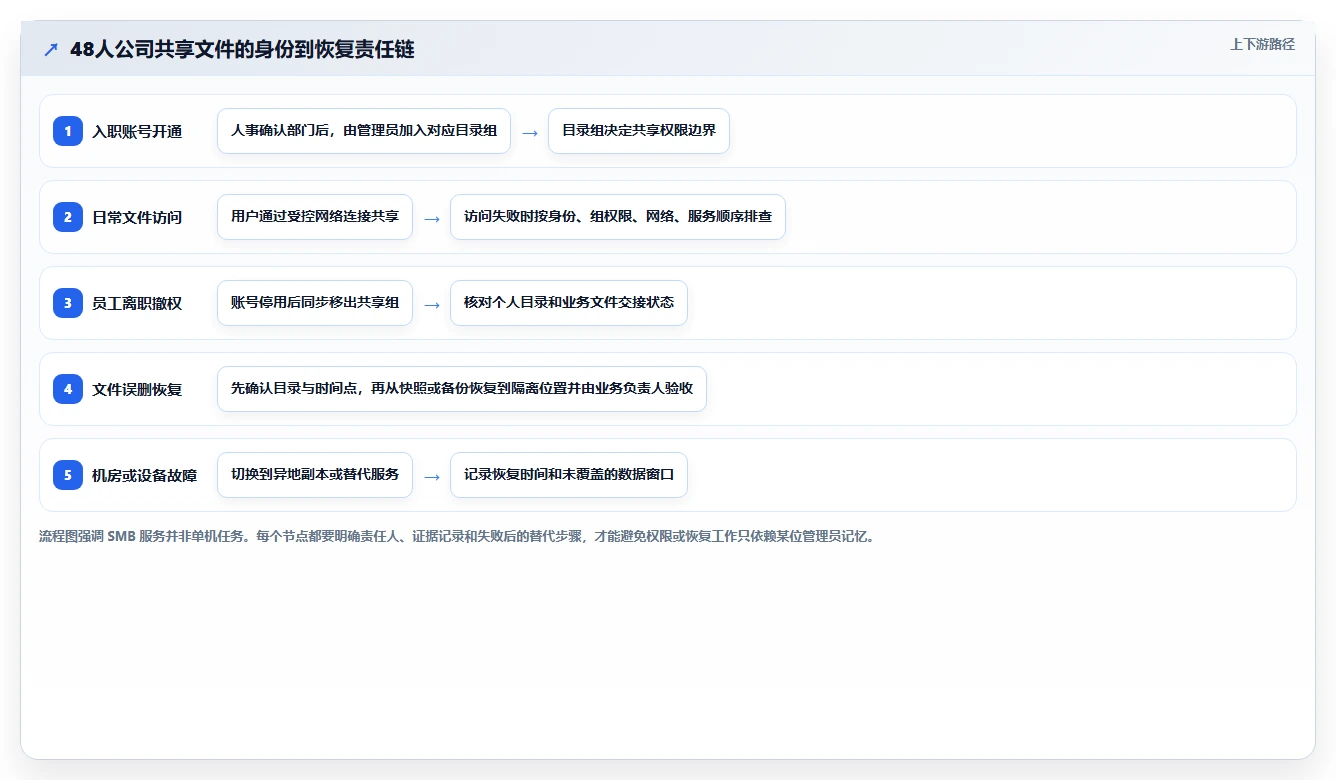Screen dimensions: 1336x780
Task: Click the 核对个人目录和业务文件交接状态 node
Action: pyautogui.click(x=569, y=303)
